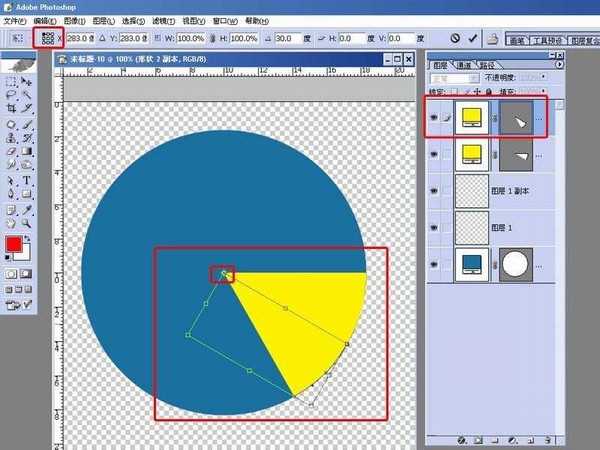Open the 选择 menu
Screen dimensions: 600x450
point(134,21)
